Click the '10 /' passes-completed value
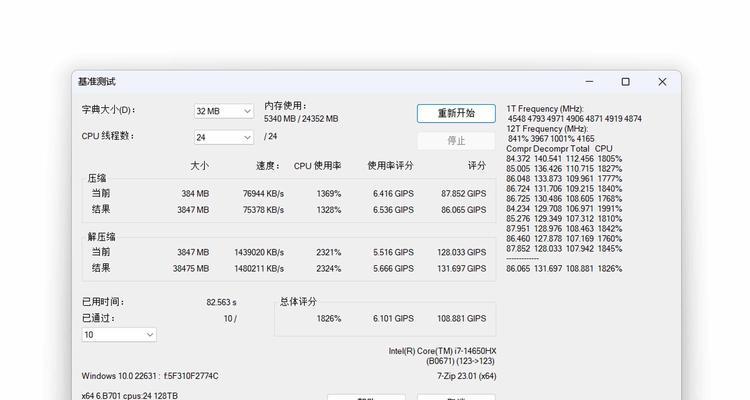 click(230, 319)
